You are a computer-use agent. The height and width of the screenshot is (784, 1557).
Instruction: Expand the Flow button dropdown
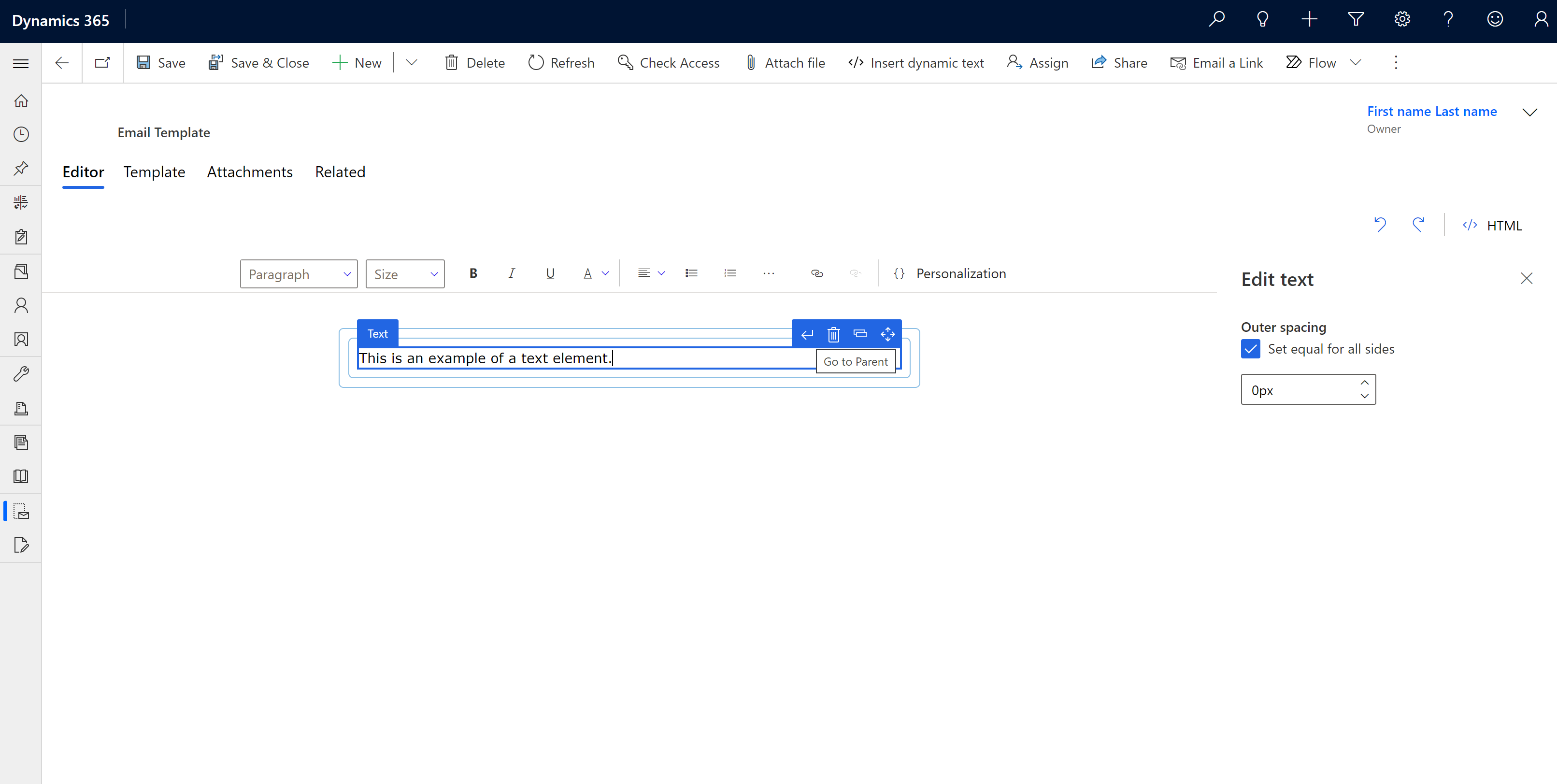point(1357,63)
